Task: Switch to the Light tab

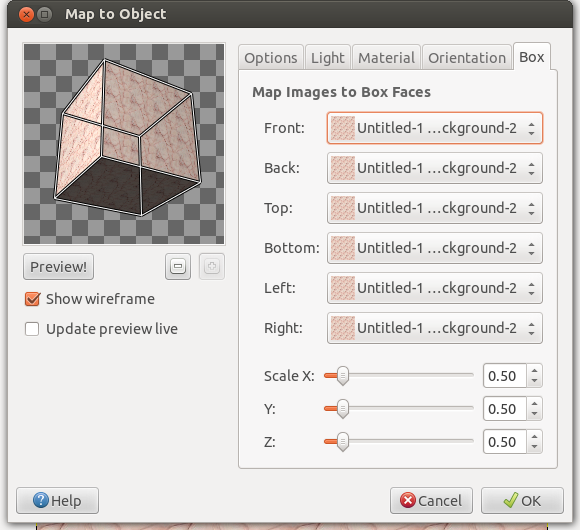Action: [x=328, y=58]
